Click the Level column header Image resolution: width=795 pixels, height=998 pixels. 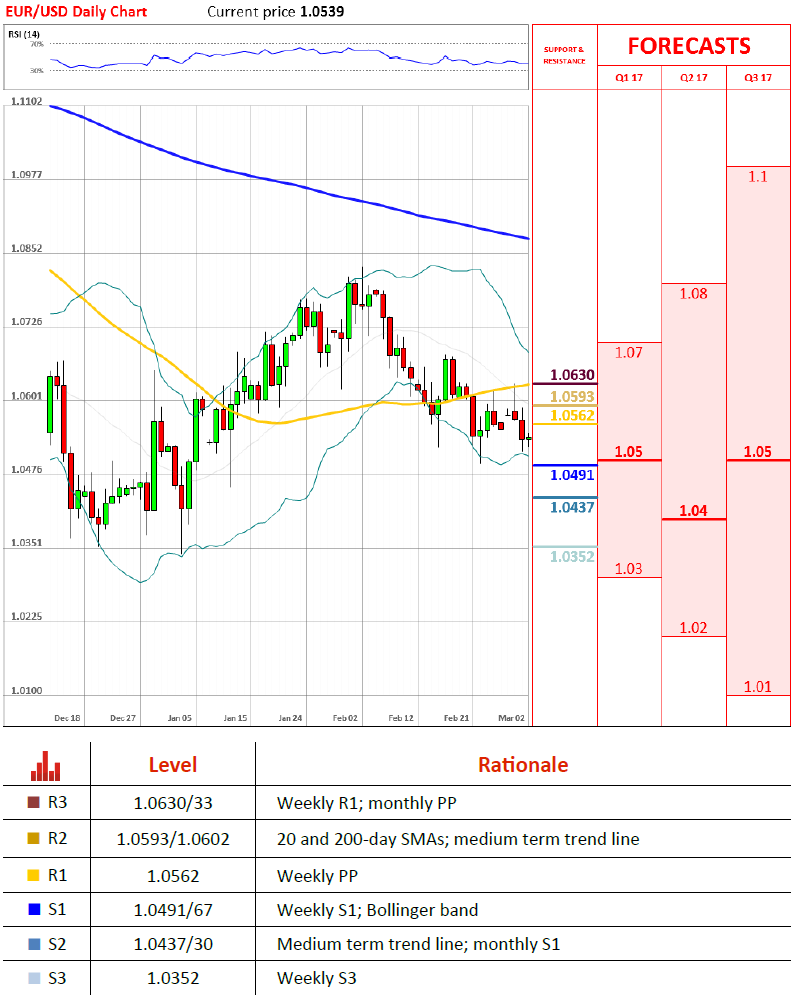click(x=173, y=764)
